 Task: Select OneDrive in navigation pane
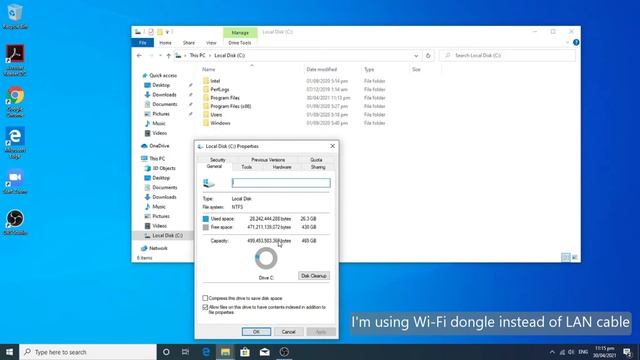159,146
